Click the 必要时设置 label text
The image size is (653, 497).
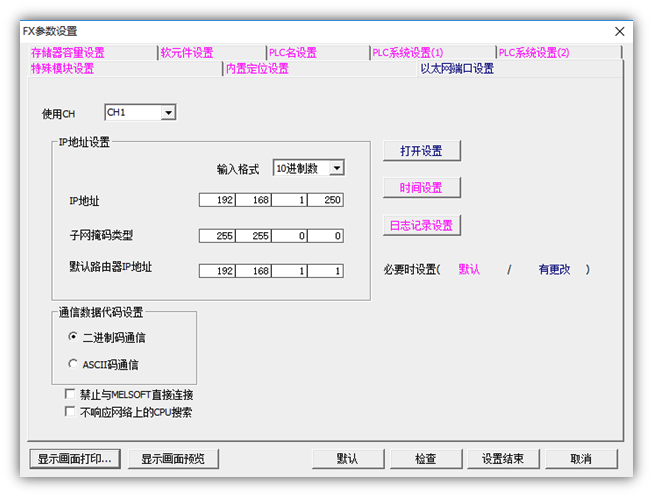pos(410,270)
